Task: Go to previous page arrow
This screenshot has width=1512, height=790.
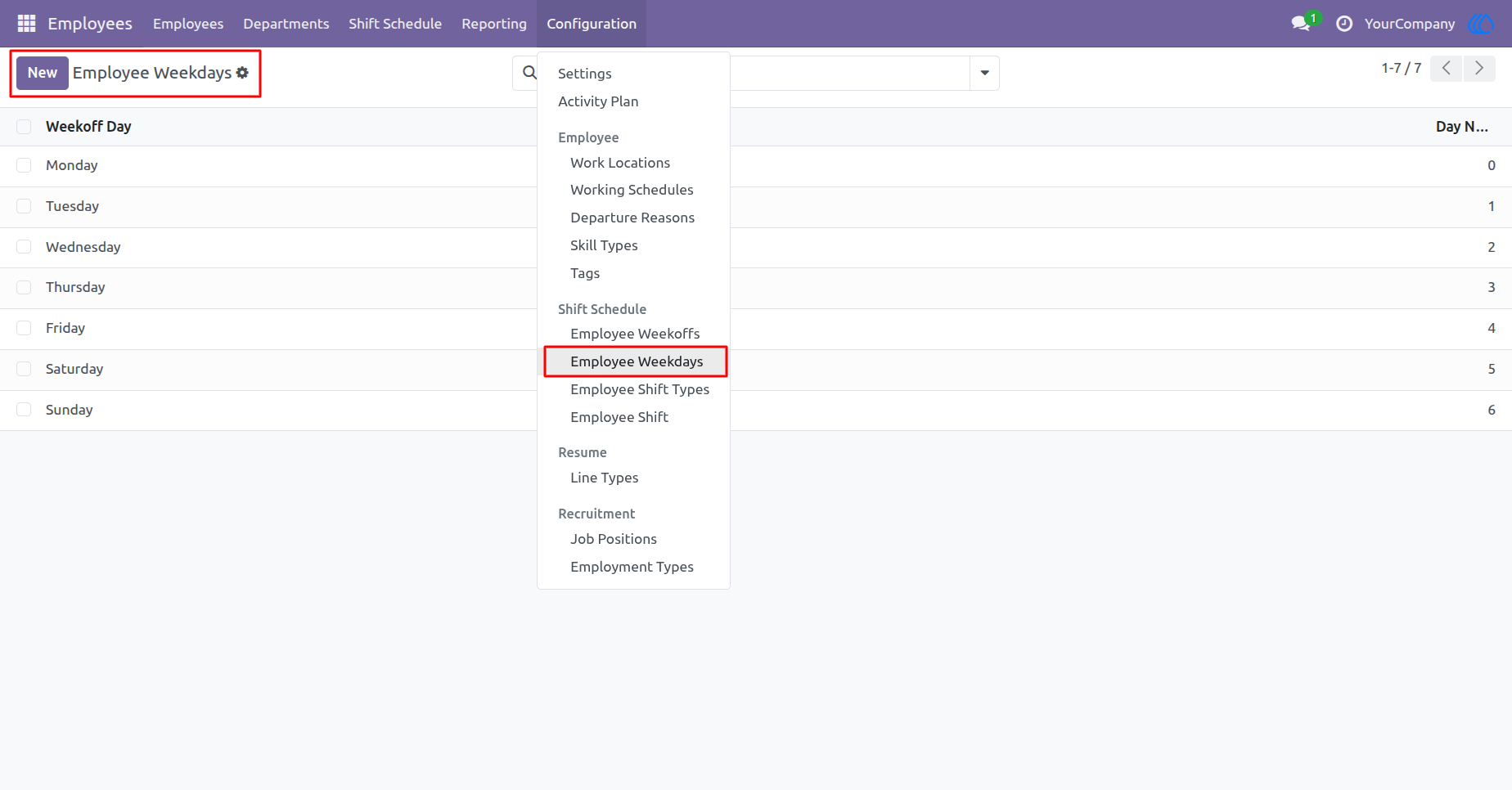Action: 1447,69
